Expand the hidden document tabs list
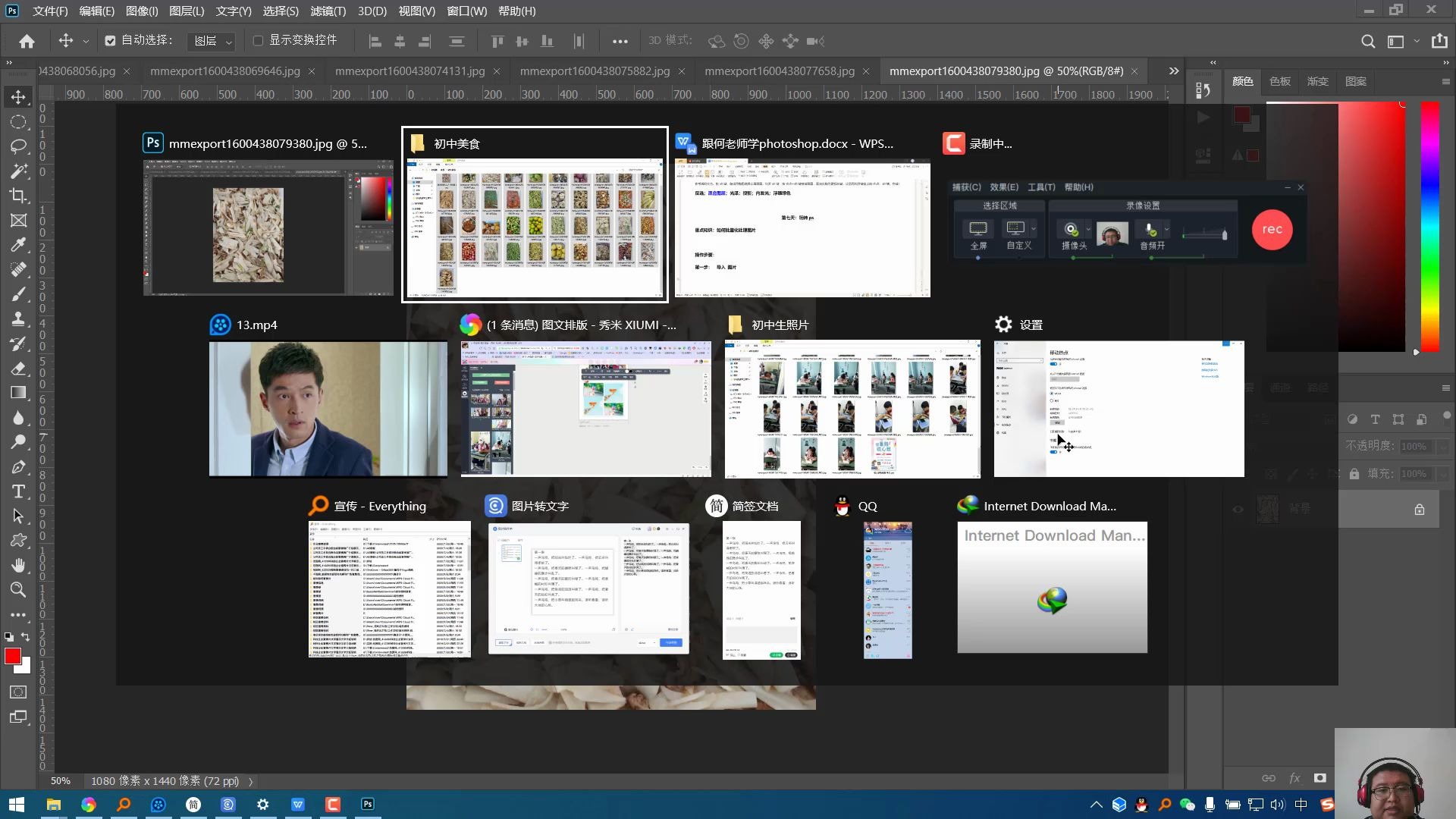Screen dimensions: 1456x819 (x=1174, y=71)
